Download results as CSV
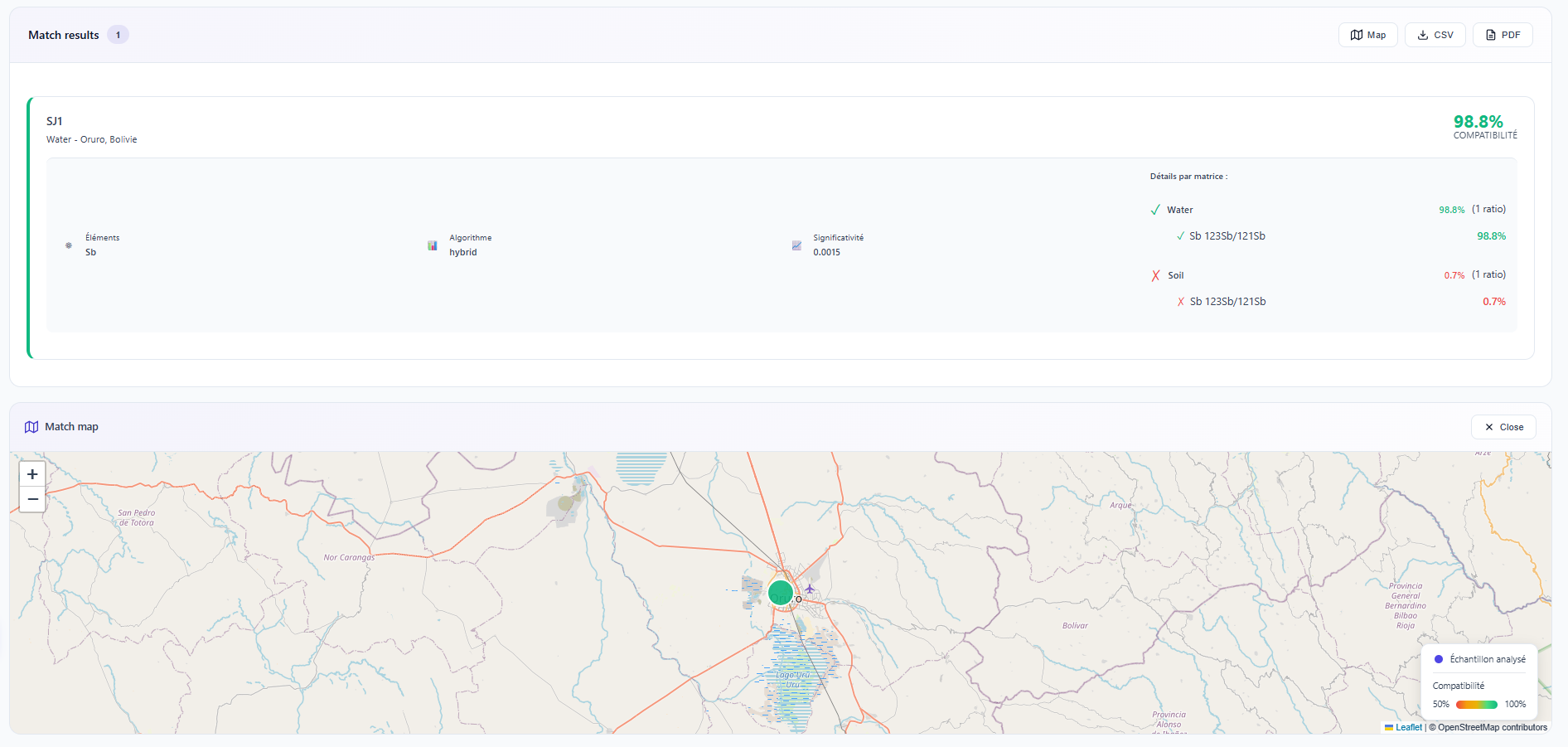 click(1435, 35)
